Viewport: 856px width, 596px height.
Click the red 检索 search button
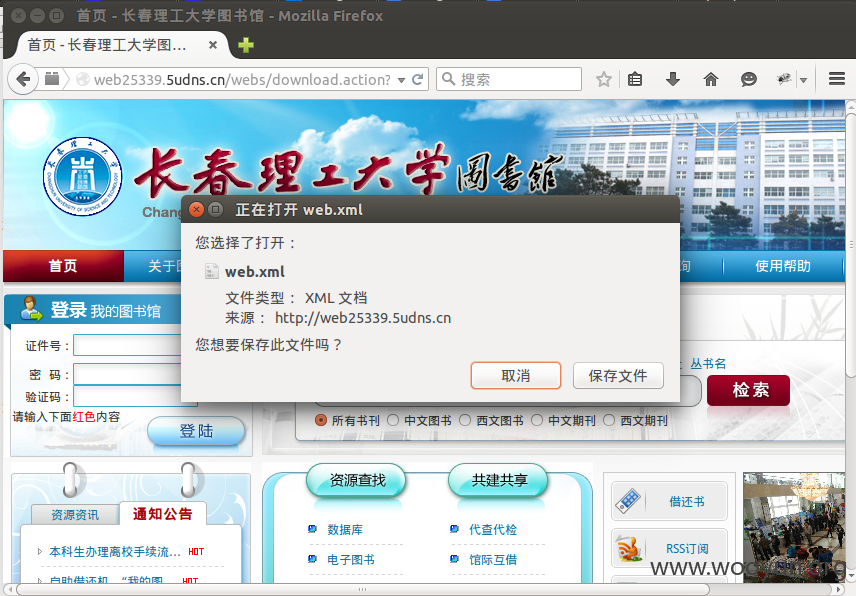(748, 390)
